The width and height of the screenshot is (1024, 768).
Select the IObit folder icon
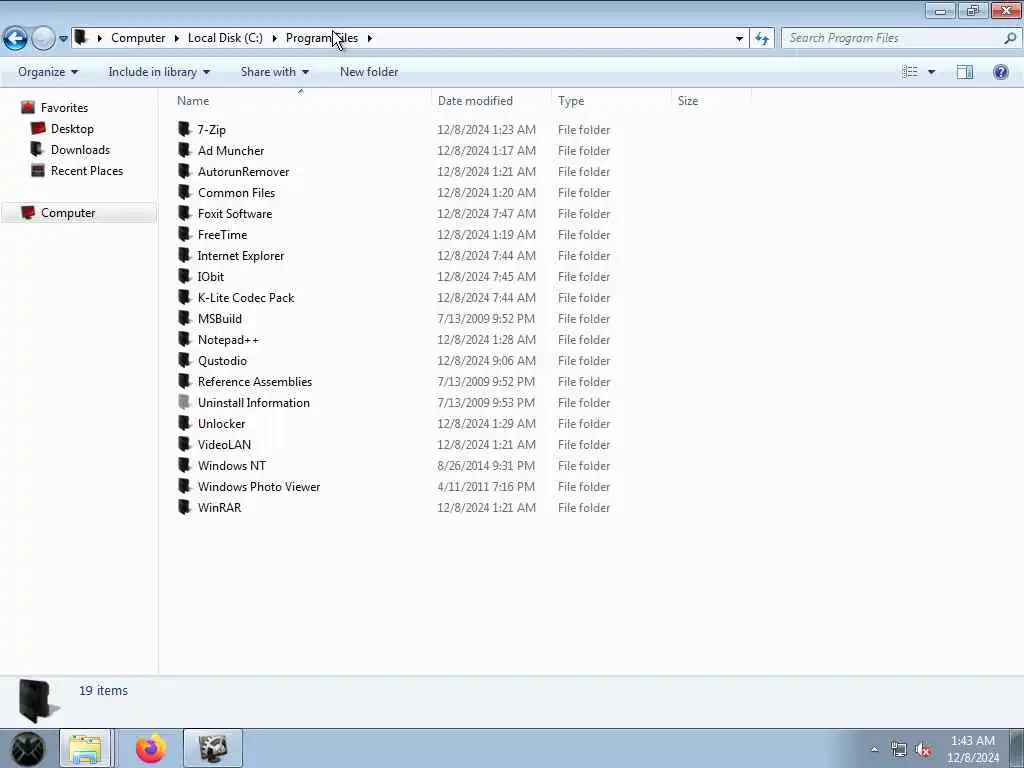click(184, 276)
